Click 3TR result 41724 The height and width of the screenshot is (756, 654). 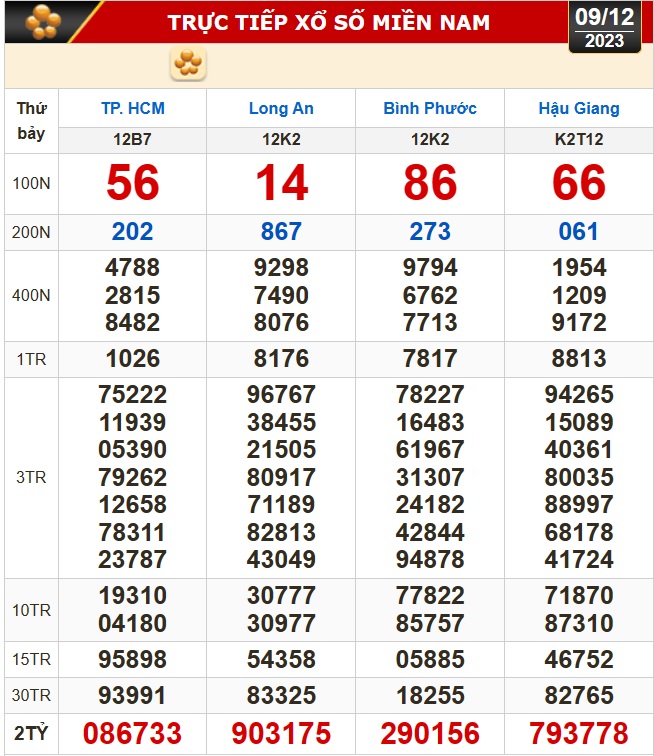point(579,559)
